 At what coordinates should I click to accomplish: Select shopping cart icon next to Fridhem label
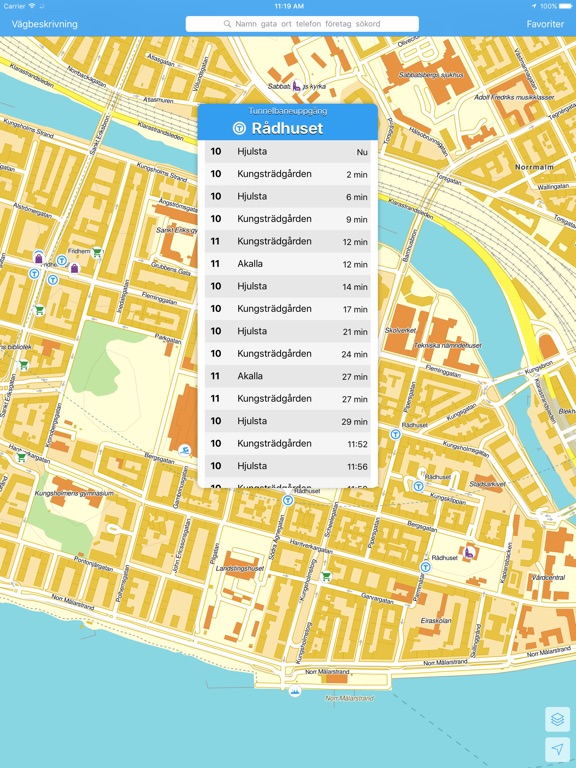click(x=97, y=252)
